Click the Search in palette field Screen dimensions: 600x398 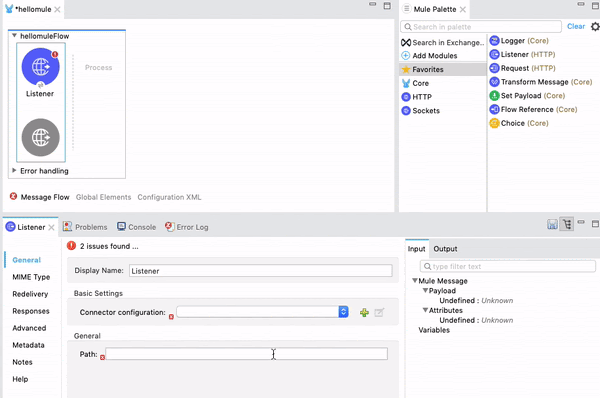[481, 27]
